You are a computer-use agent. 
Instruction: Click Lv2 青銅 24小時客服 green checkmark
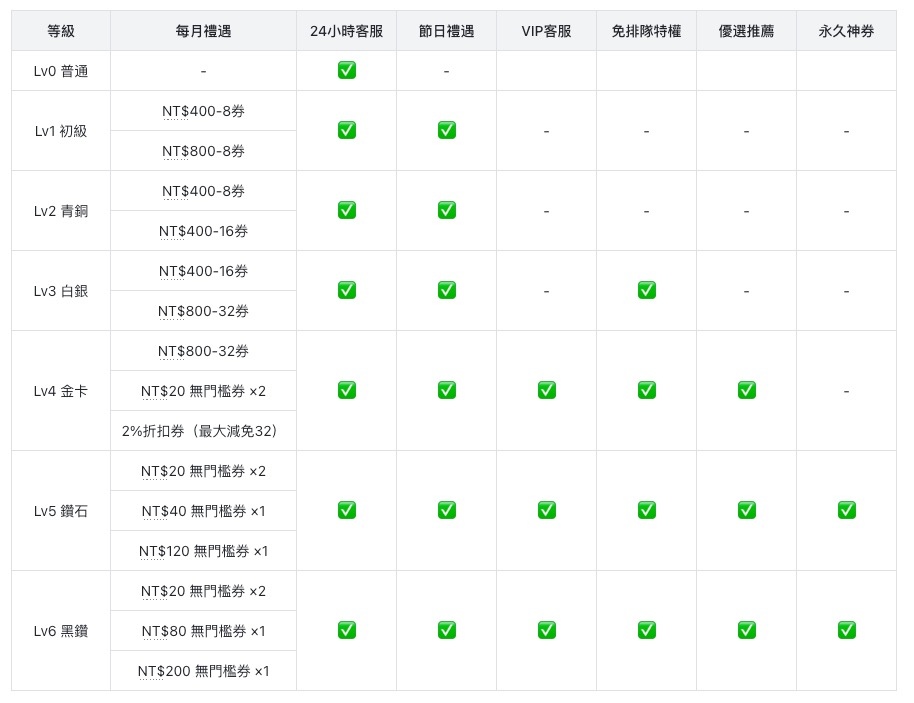346,210
